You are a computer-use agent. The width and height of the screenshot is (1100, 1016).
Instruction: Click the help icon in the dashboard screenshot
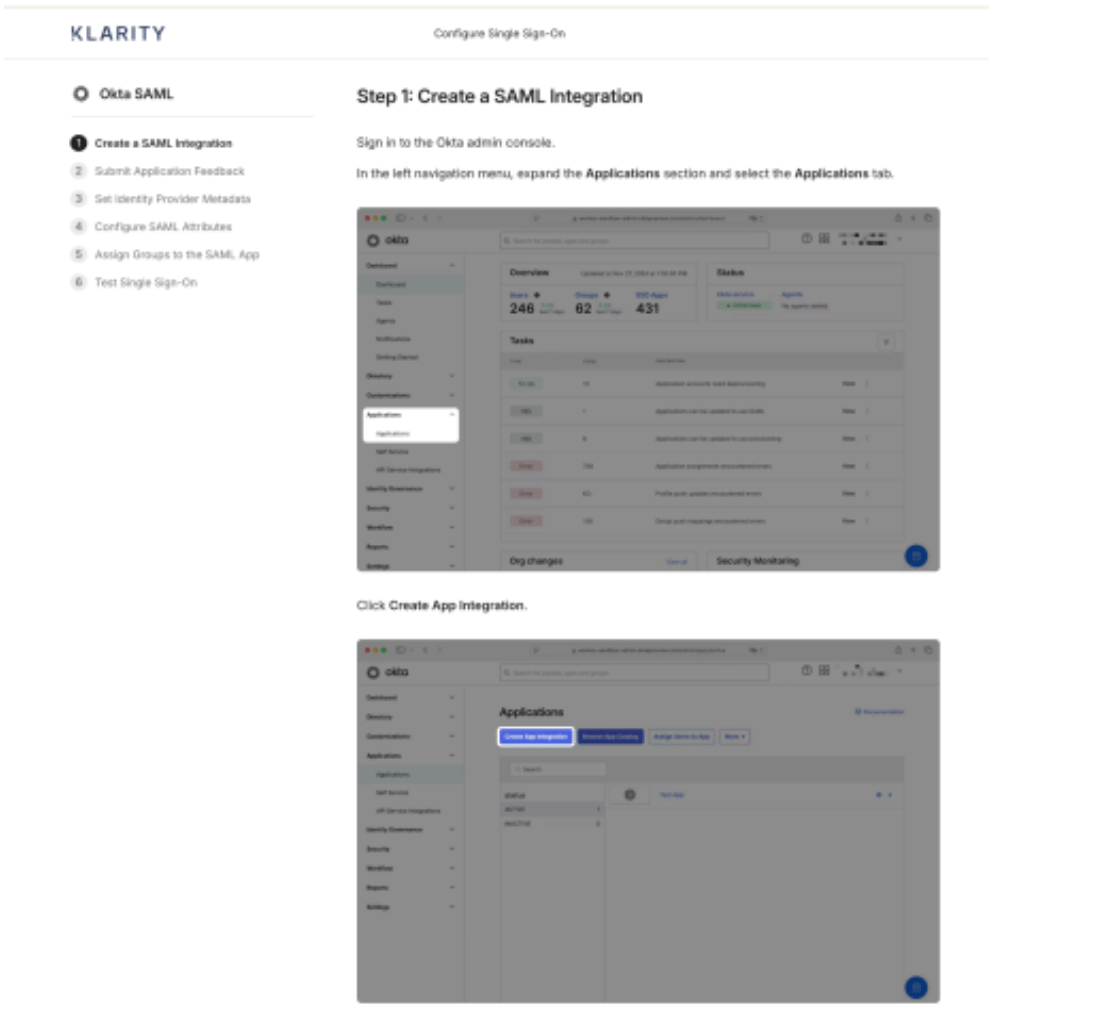pos(807,239)
